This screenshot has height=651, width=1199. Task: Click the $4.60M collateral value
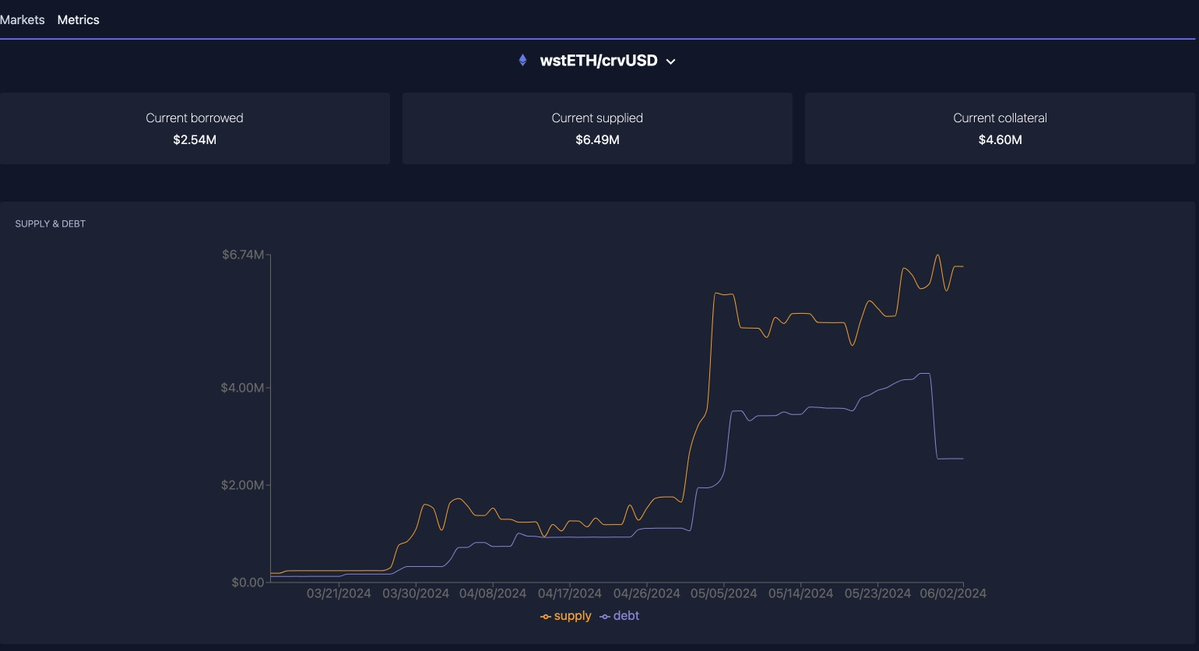pyautogui.click(x=1000, y=140)
